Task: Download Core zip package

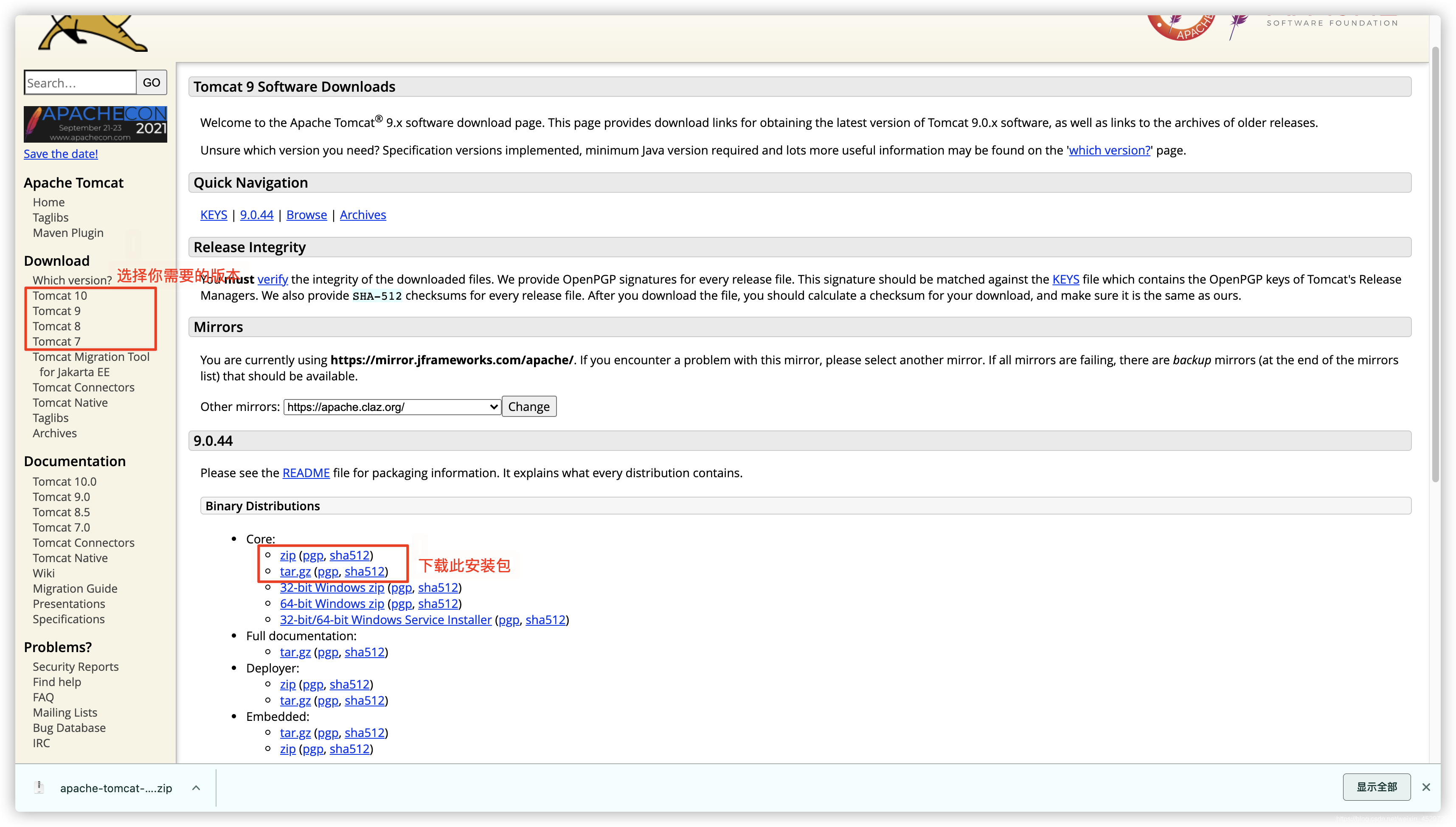Action: tap(288, 555)
